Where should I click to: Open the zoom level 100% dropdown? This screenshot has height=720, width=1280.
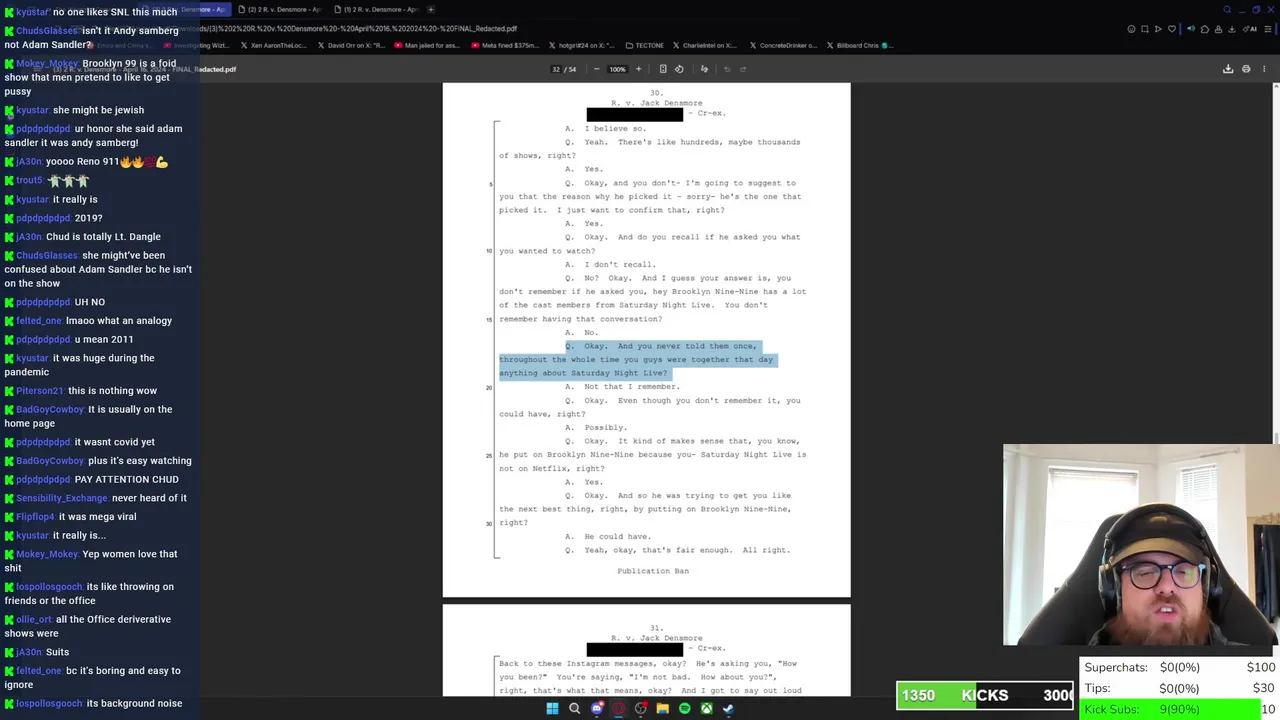point(617,69)
